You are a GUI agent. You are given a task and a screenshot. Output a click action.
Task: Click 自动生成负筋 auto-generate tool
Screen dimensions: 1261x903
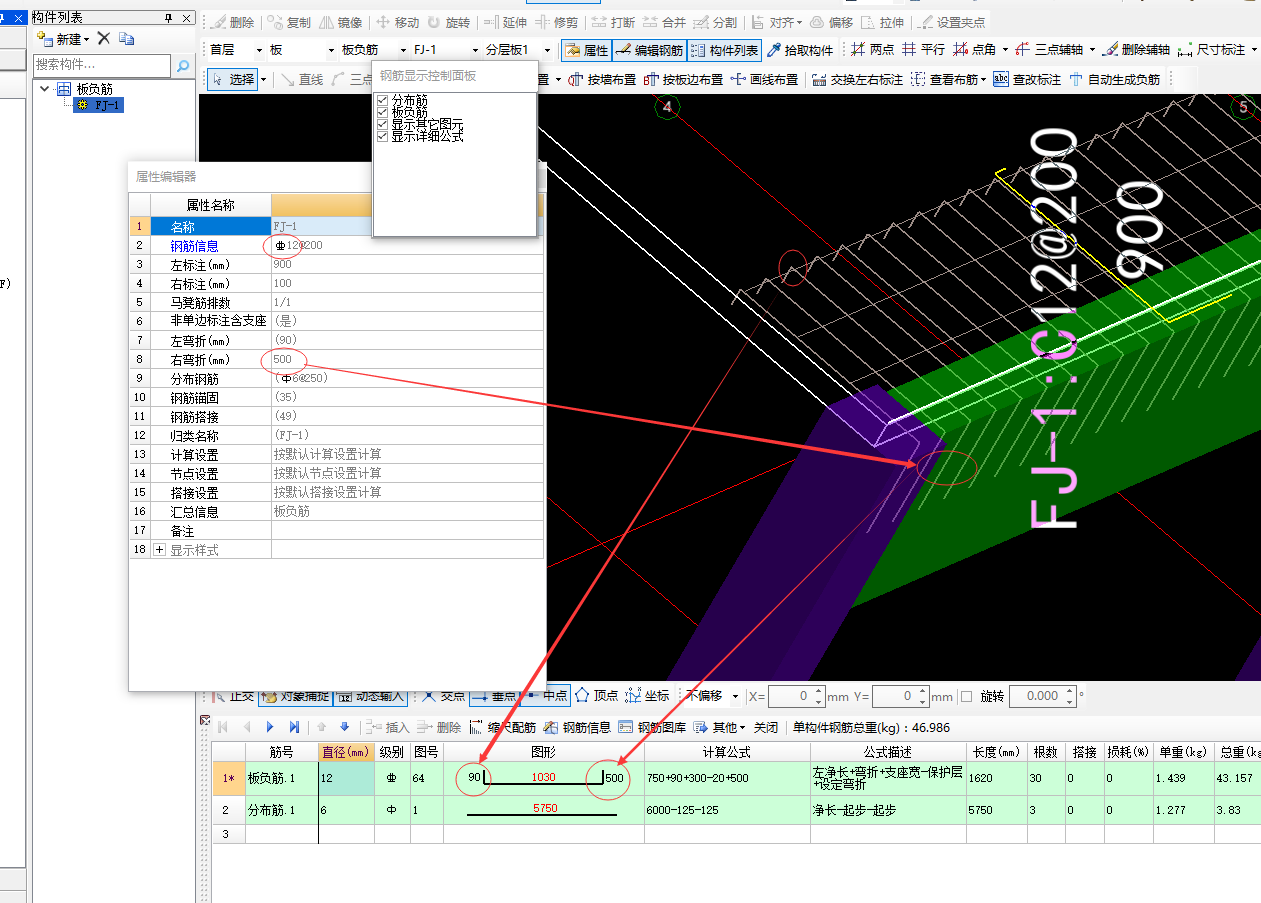(1114, 79)
